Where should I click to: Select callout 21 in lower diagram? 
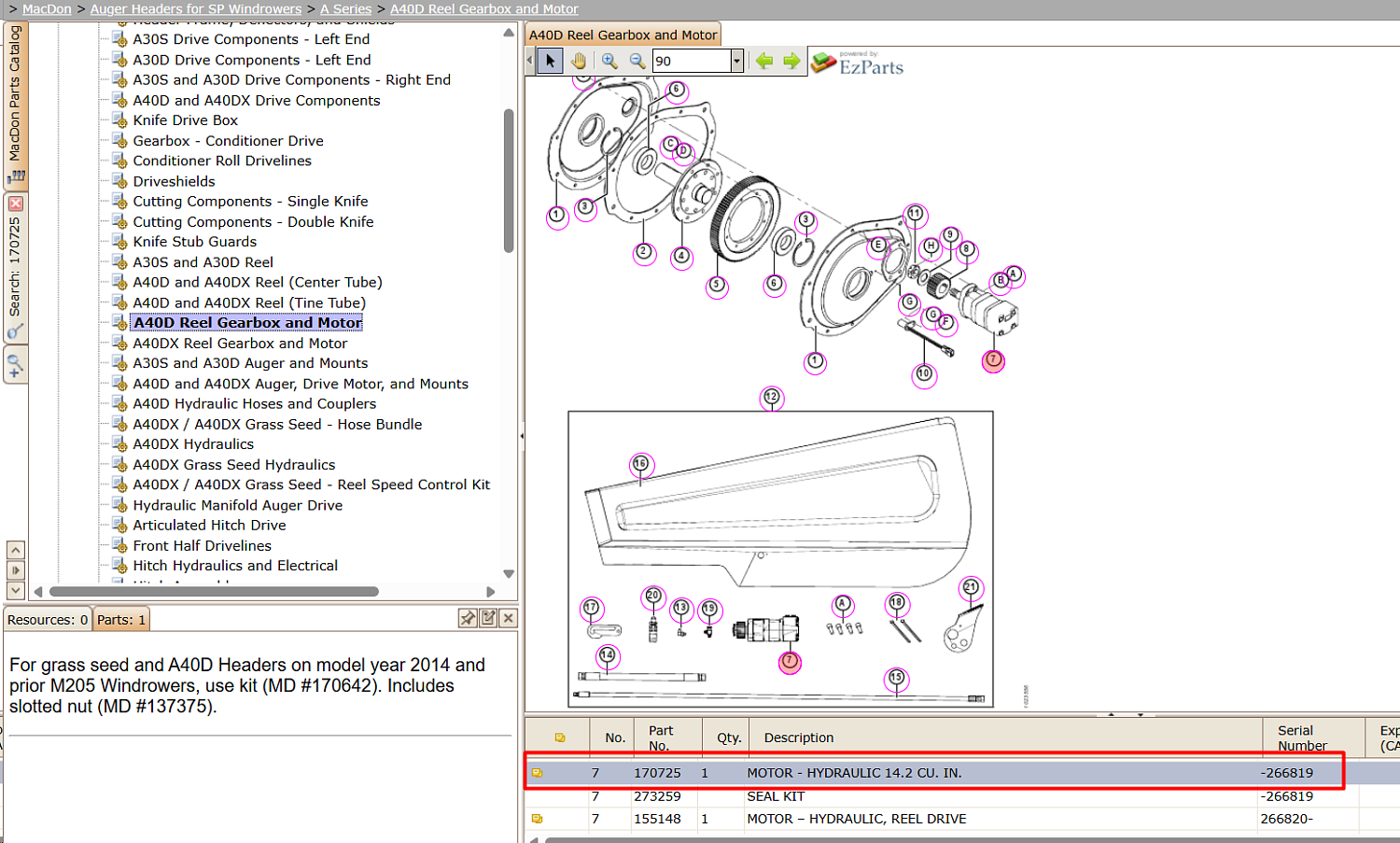[x=972, y=587]
